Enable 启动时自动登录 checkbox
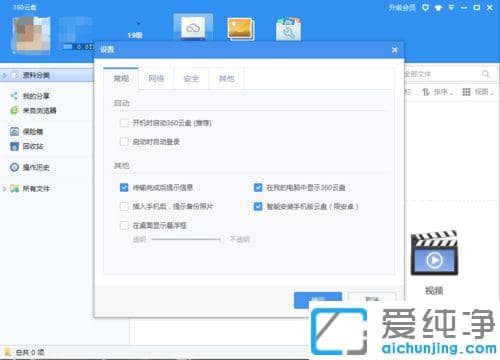Screen dimensions: 500x360 pyautogui.click(x=124, y=142)
